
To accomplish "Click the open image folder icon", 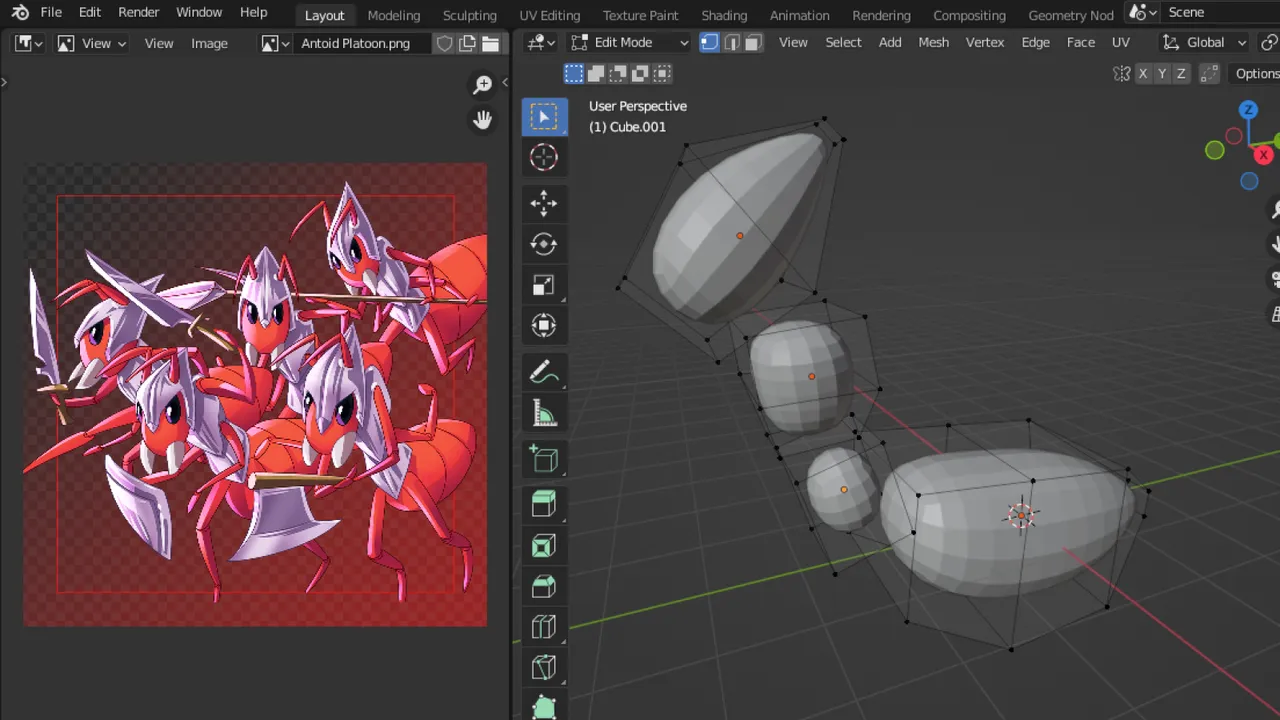I will click(x=491, y=43).
